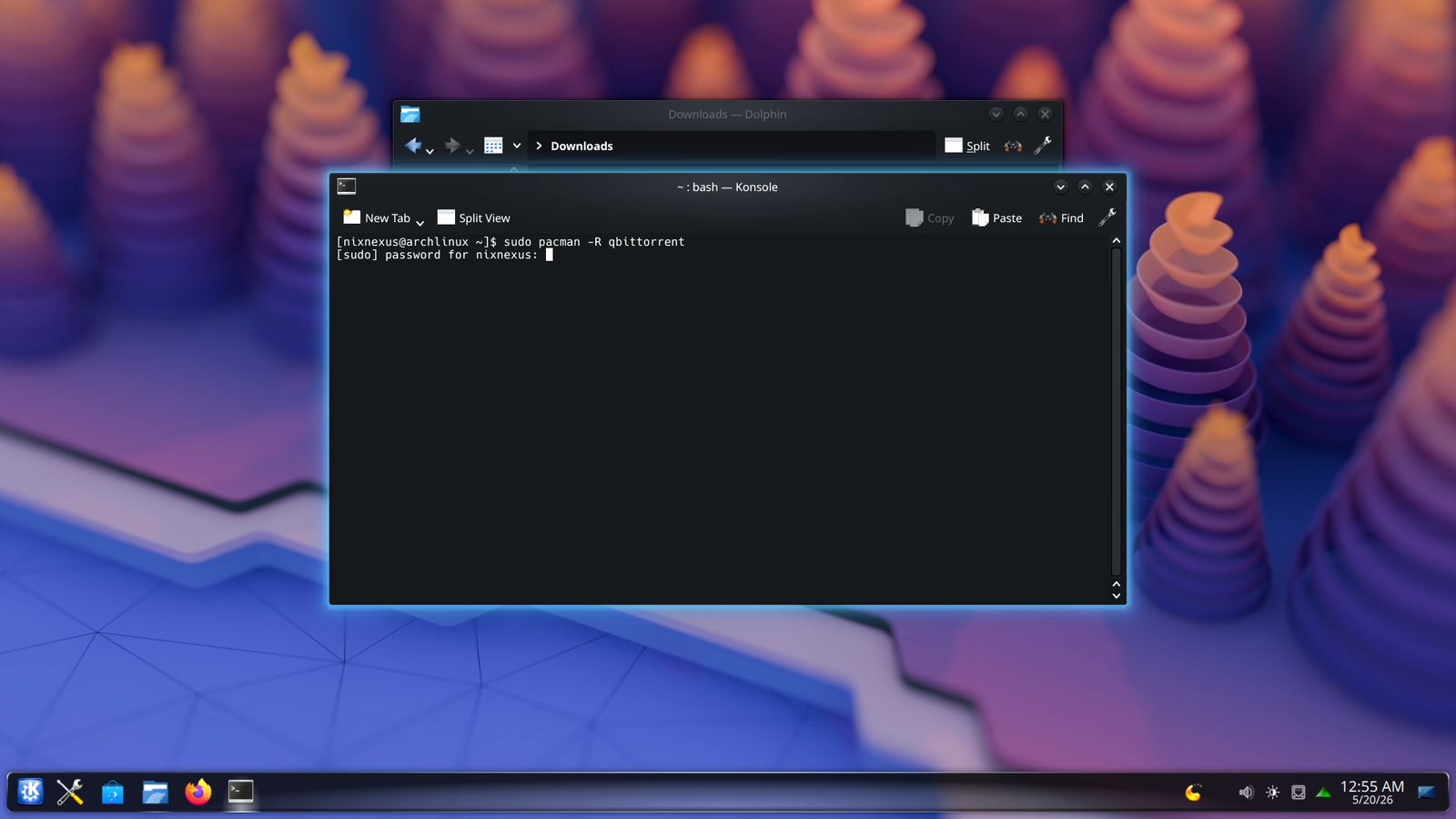Toggle night light moon tray icon
The height and width of the screenshot is (819, 1456).
1193,793
